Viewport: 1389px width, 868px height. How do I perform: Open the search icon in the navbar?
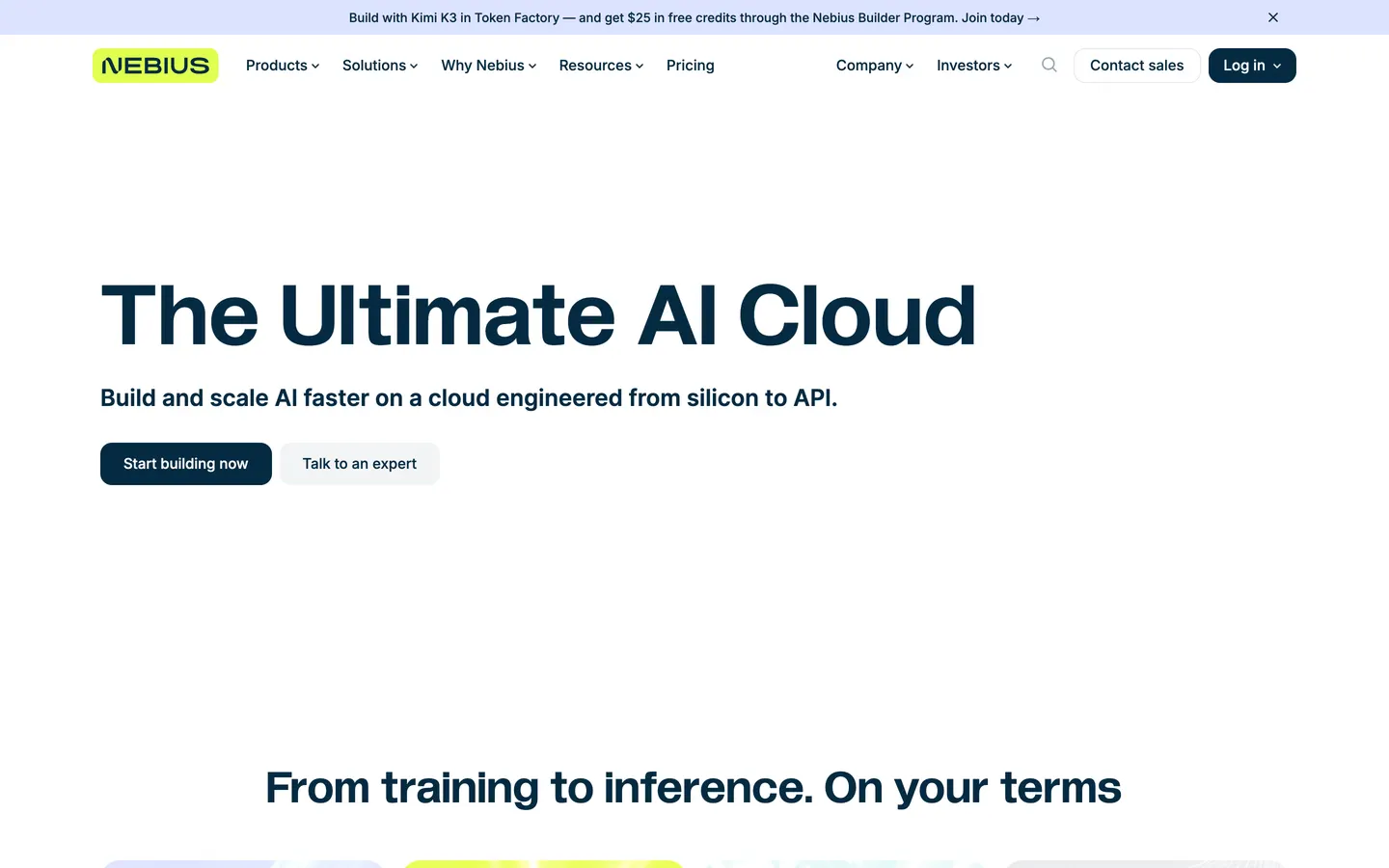(1049, 66)
